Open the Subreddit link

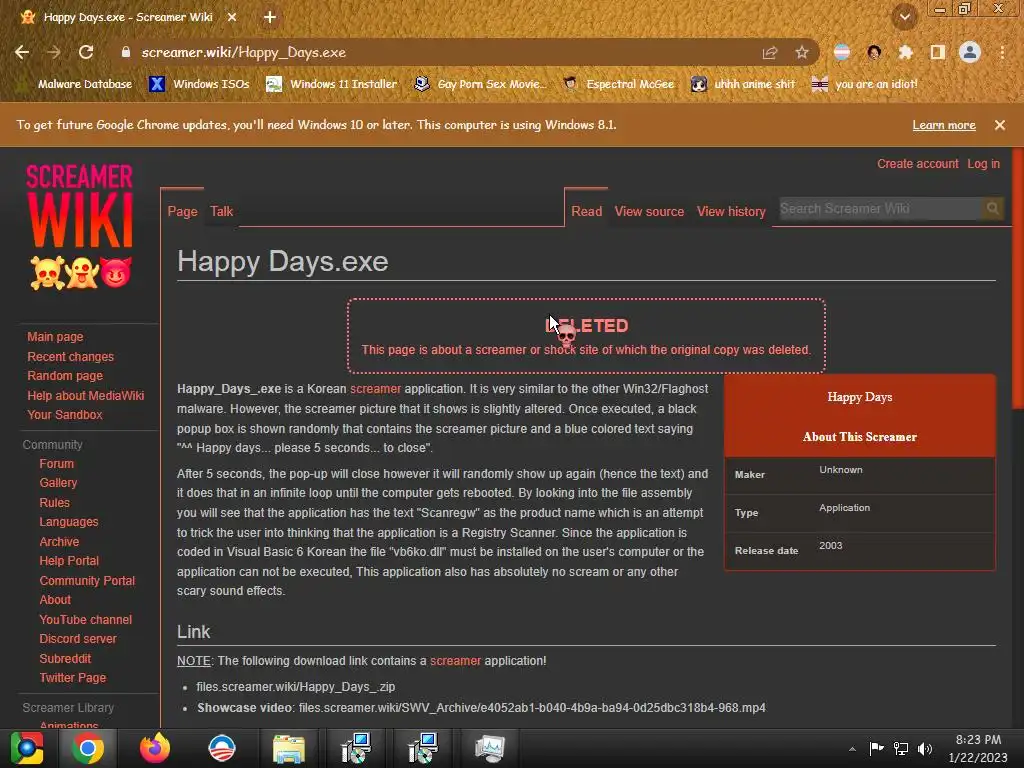point(65,658)
